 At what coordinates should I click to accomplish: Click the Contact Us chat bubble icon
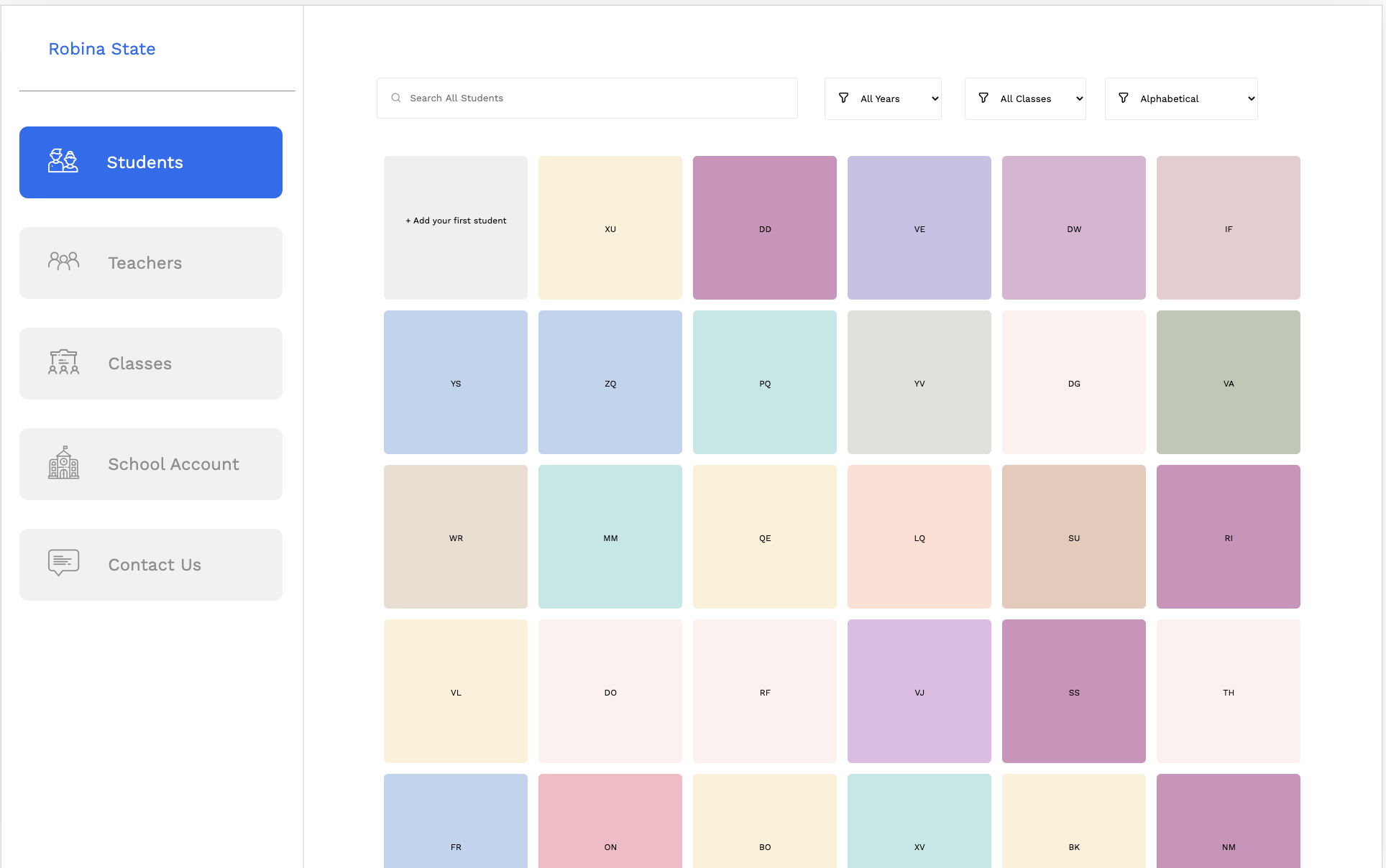63,563
